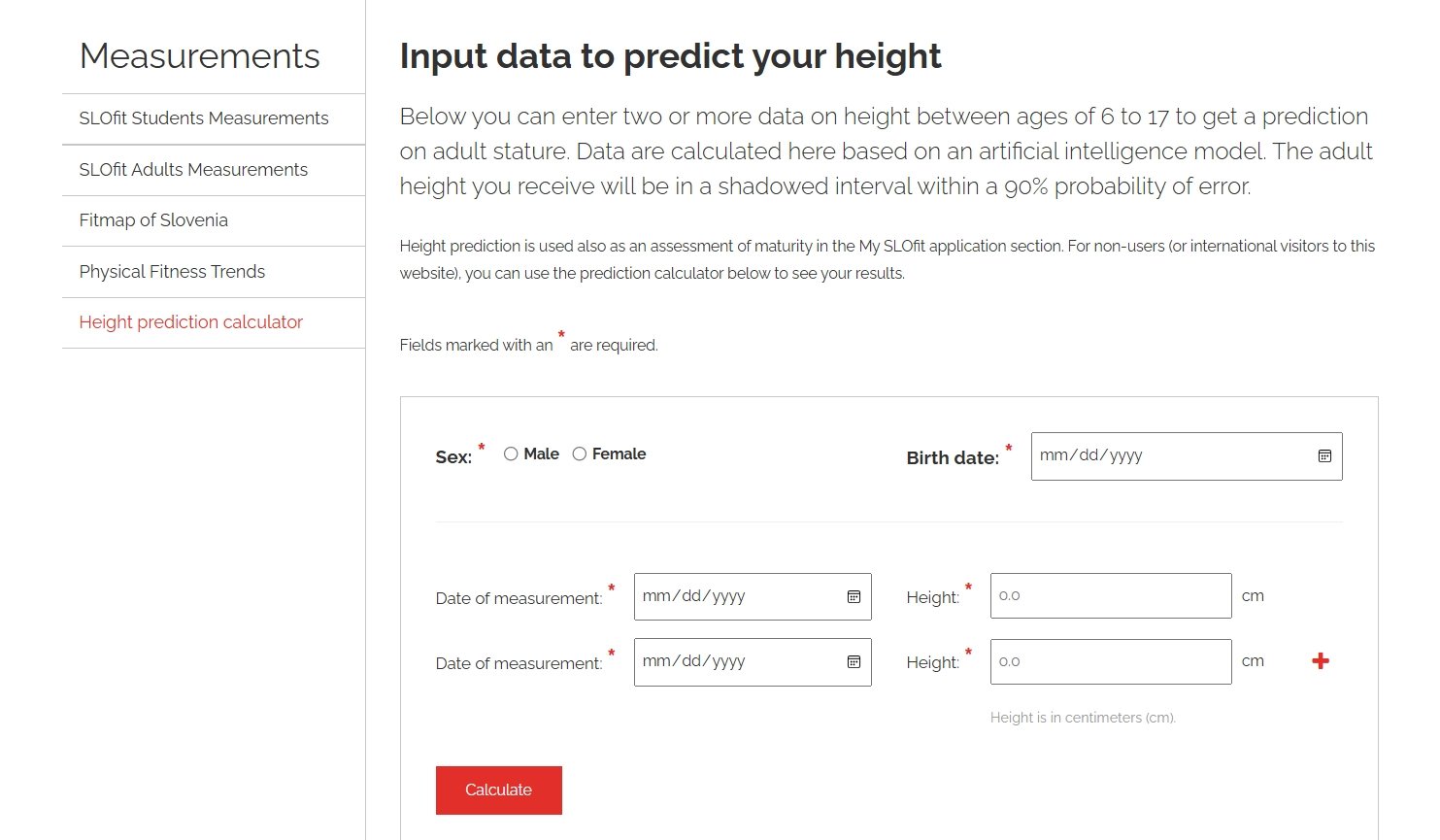
Task: Open calendar for first Date of measurement
Action: (x=854, y=597)
